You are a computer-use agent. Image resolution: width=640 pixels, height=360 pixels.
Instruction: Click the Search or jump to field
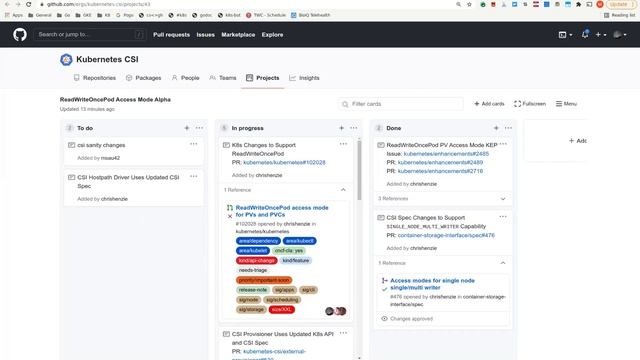(90, 35)
